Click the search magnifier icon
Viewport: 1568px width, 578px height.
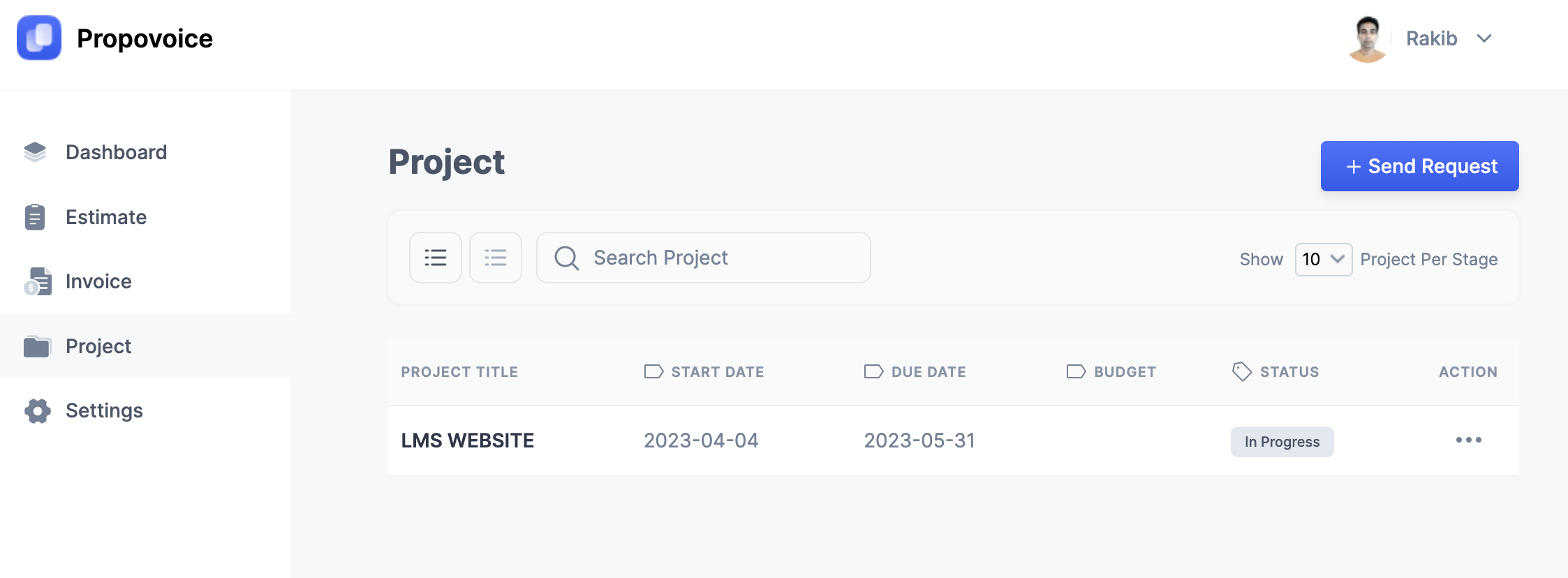coord(566,258)
